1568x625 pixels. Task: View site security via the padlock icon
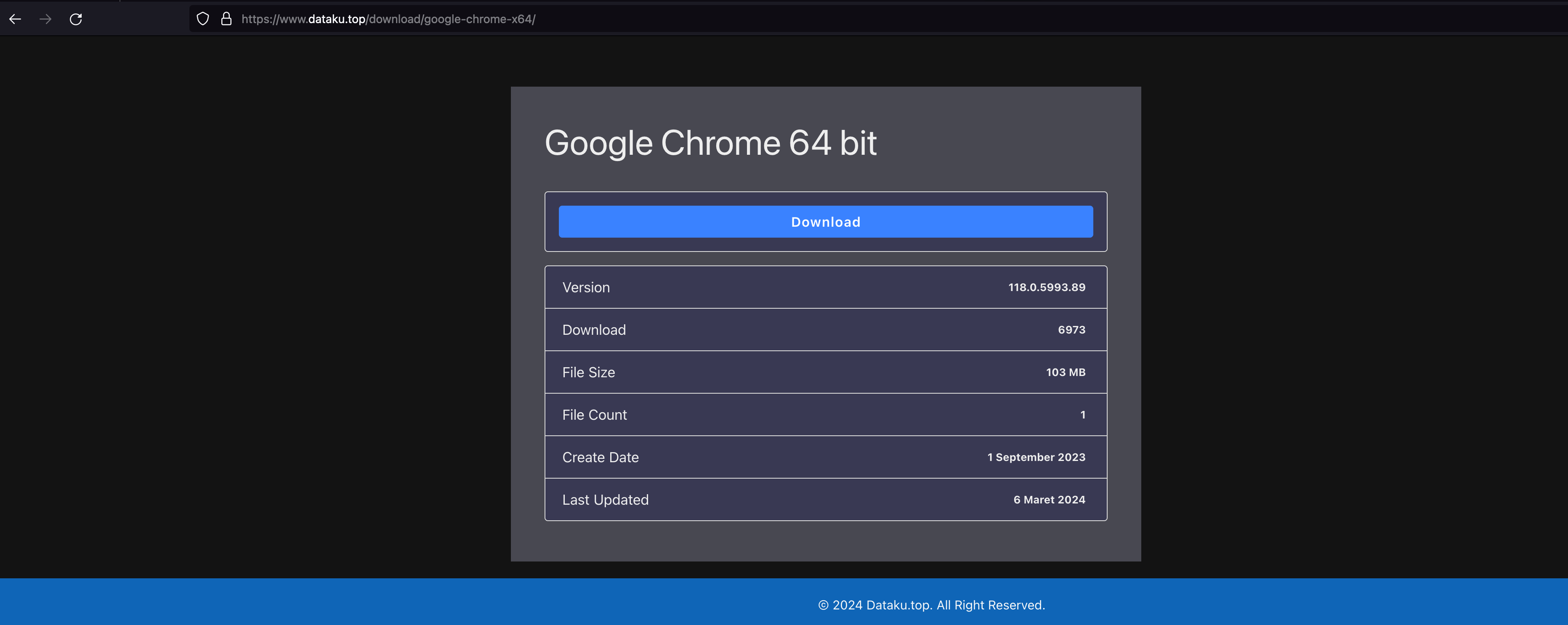226,19
